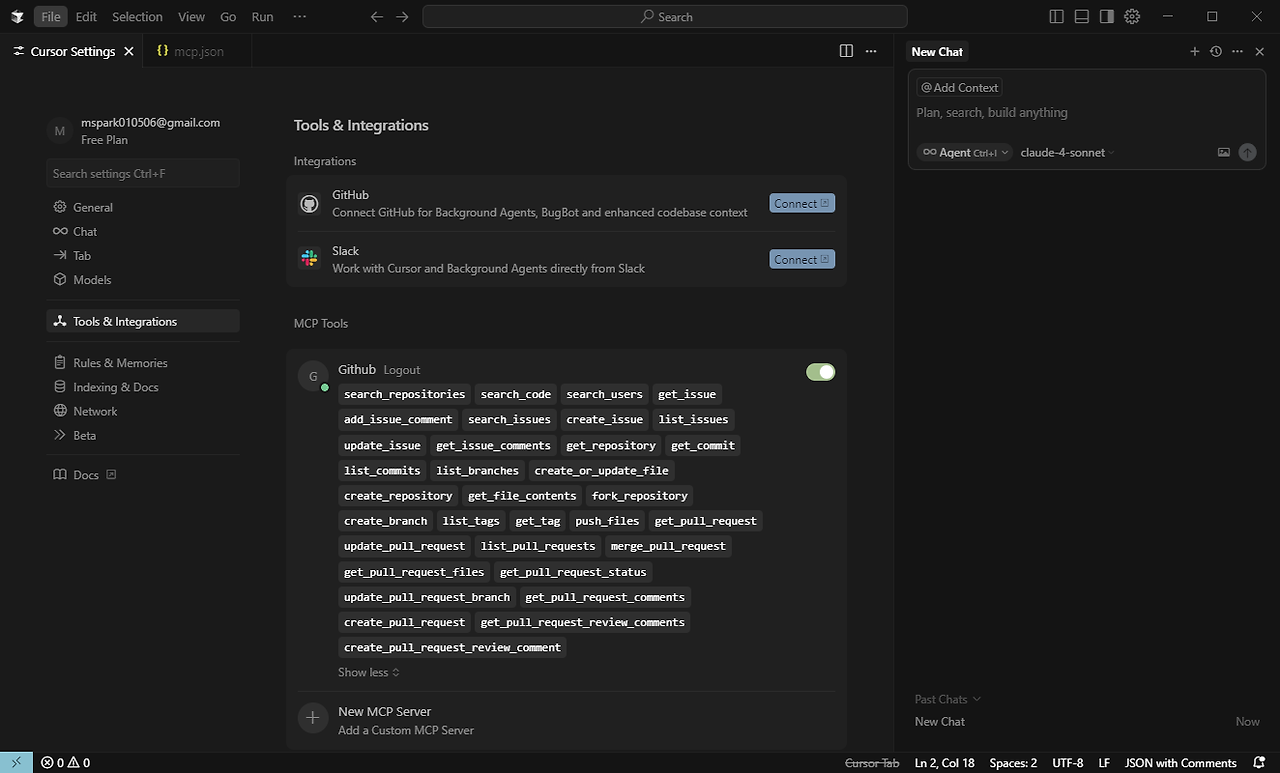Split the editor to the right
1280x773 pixels.
[x=846, y=51]
